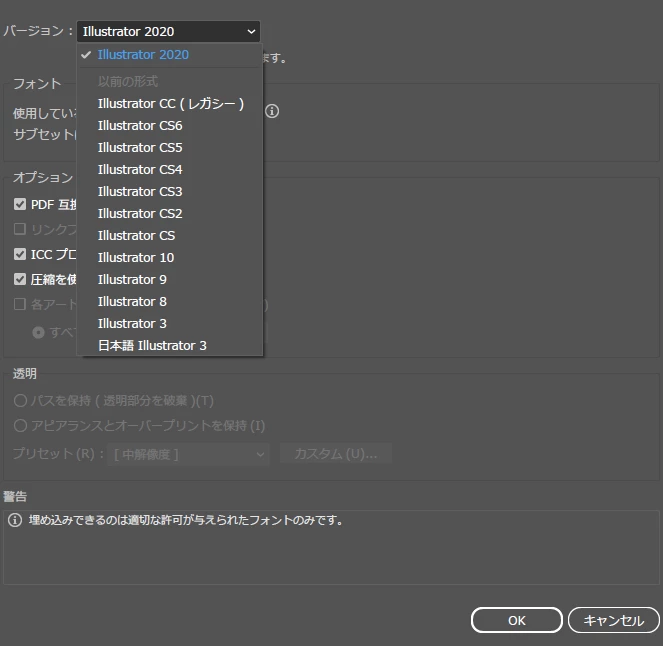Click the 埋め込みできるのは warning message text
The image size is (663, 646).
tap(186, 520)
